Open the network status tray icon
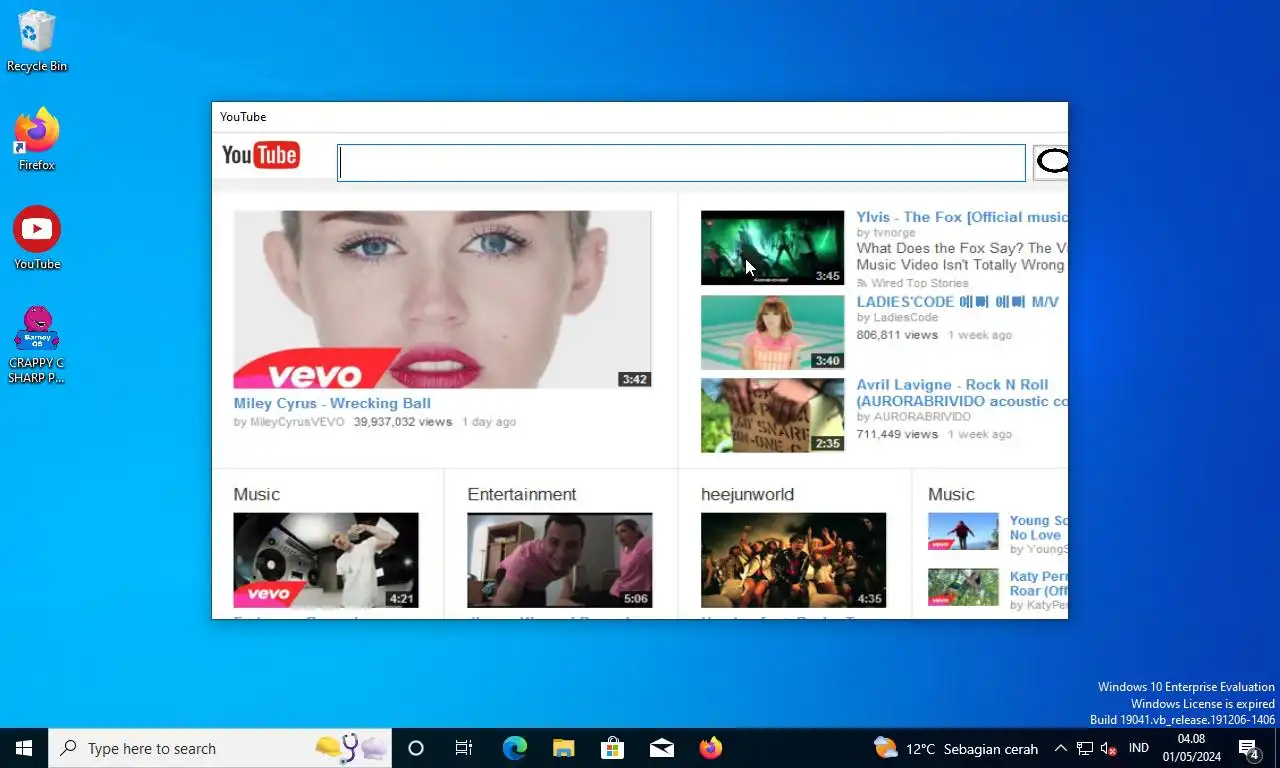This screenshot has width=1280, height=768. coord(1085,748)
